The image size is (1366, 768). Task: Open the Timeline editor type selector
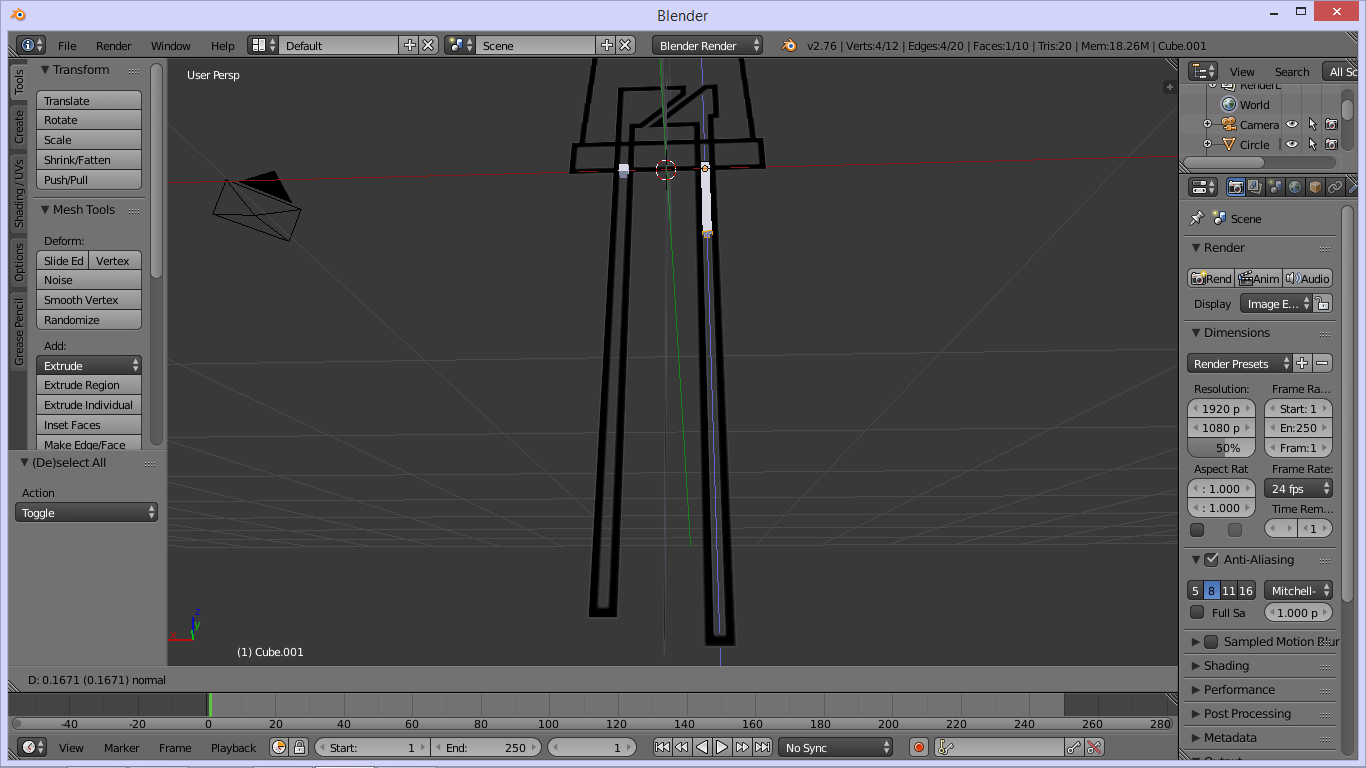click(x=32, y=747)
